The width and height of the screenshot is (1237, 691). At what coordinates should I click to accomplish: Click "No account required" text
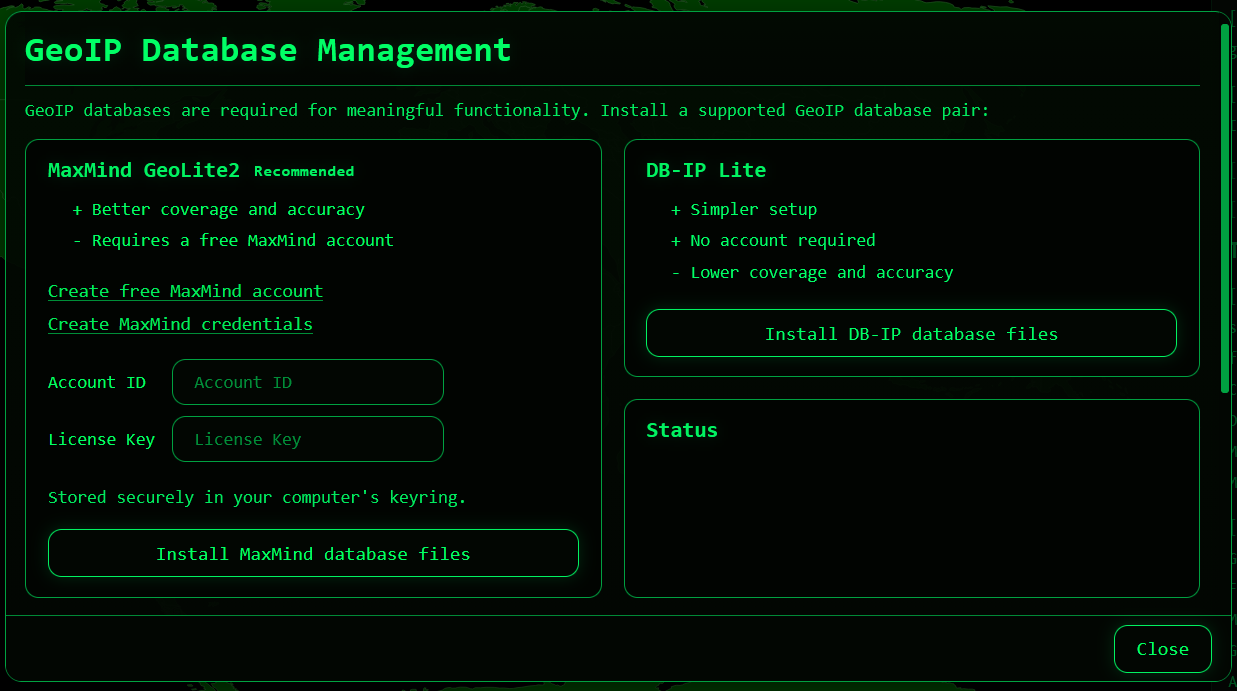(x=783, y=240)
